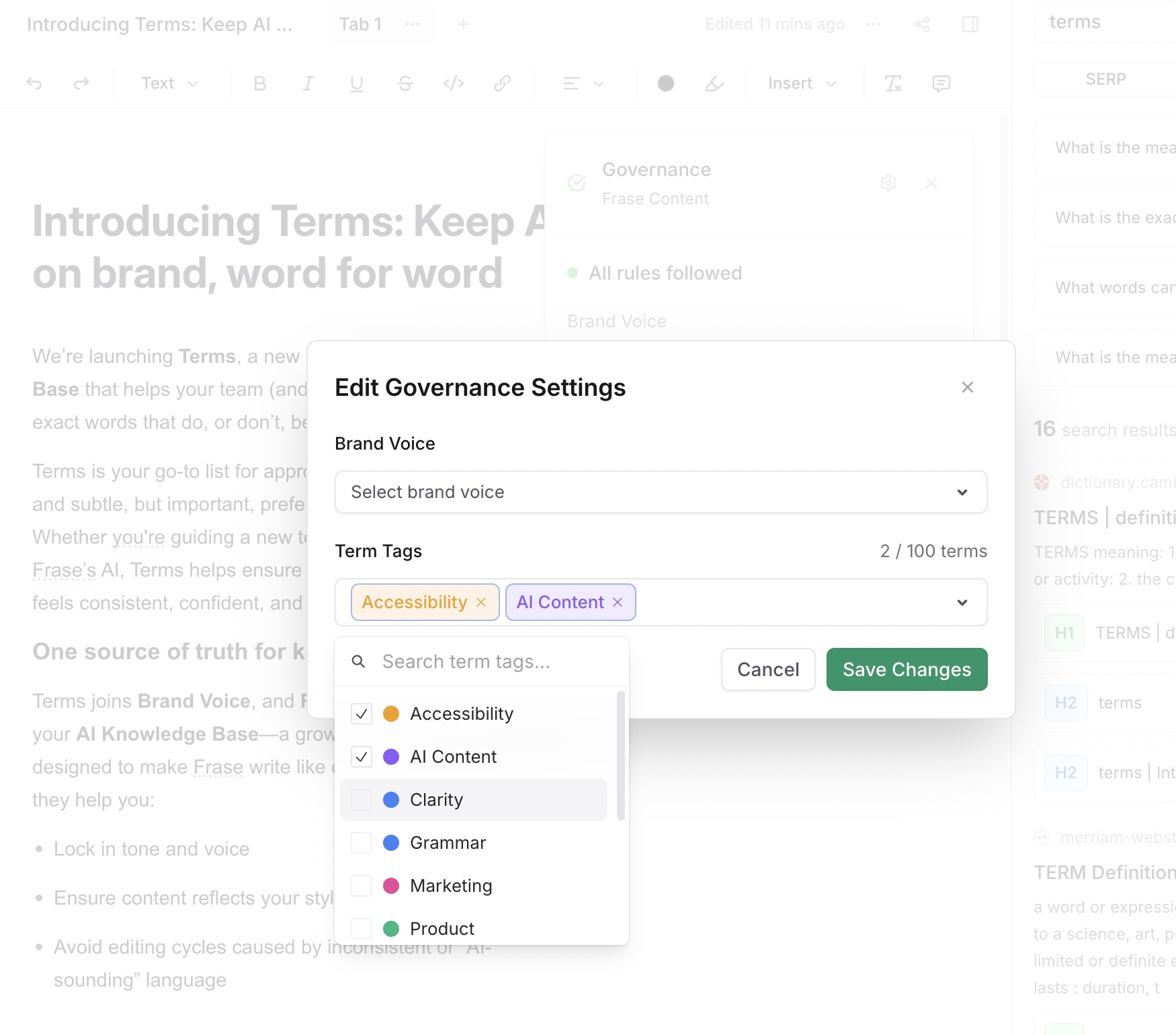Toggle bold formatting
Image resolution: width=1176 pixels, height=1035 pixels.
point(260,83)
